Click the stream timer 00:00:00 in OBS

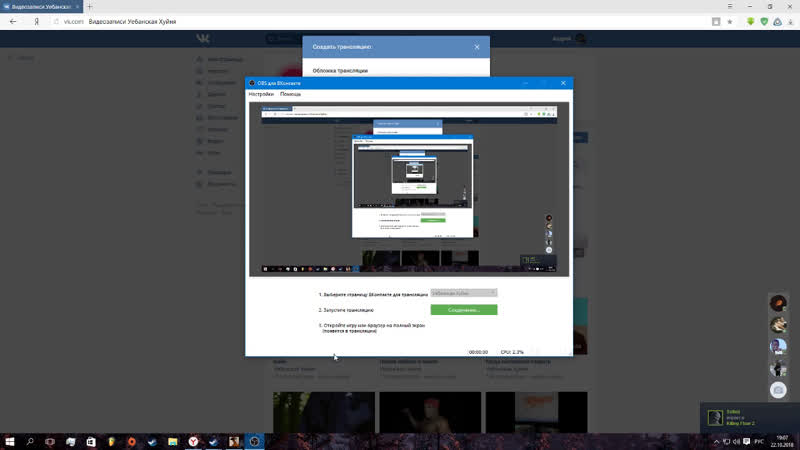pyautogui.click(x=478, y=352)
